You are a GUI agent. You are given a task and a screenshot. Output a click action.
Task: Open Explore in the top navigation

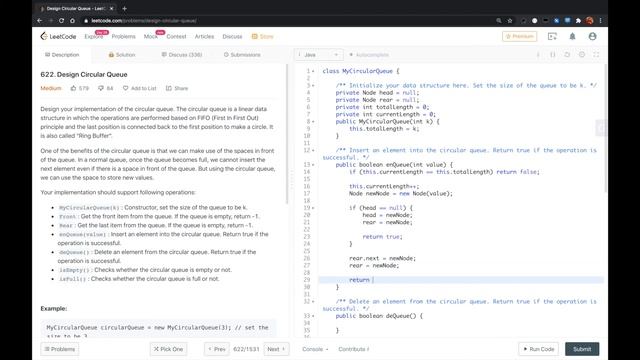pos(94,36)
